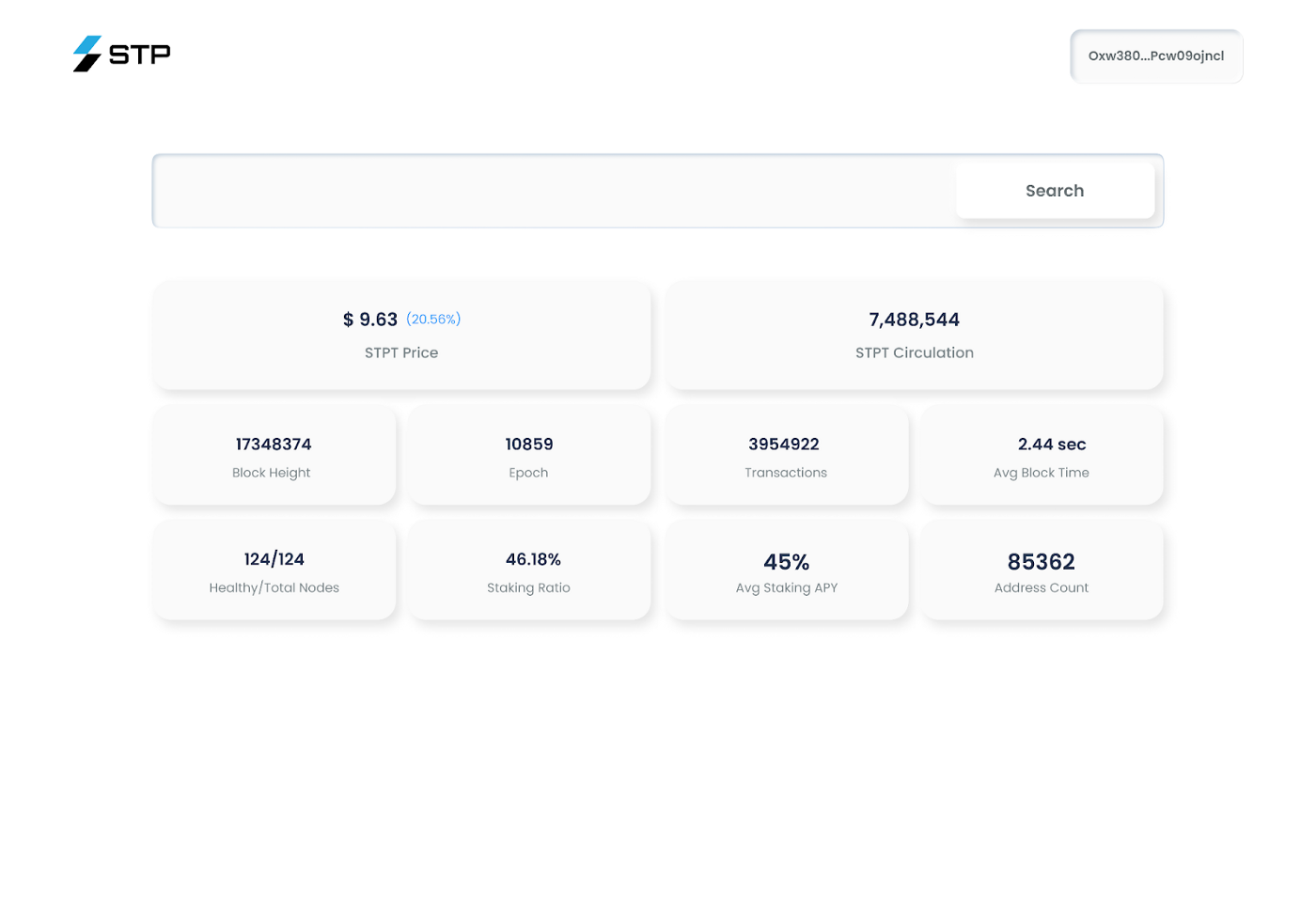Screen dimensions: 1316x921
Task: Click the (20.56%) price change
Action: pos(433,320)
